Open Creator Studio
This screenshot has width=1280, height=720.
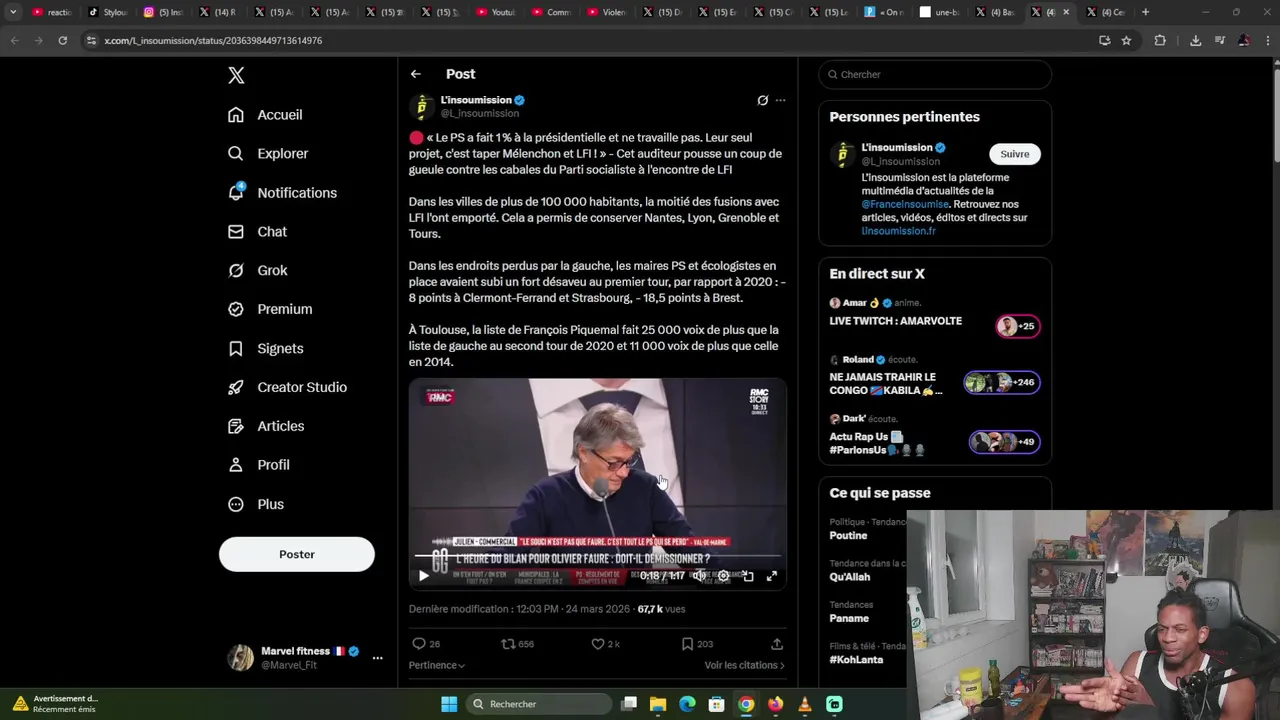pos(287,388)
